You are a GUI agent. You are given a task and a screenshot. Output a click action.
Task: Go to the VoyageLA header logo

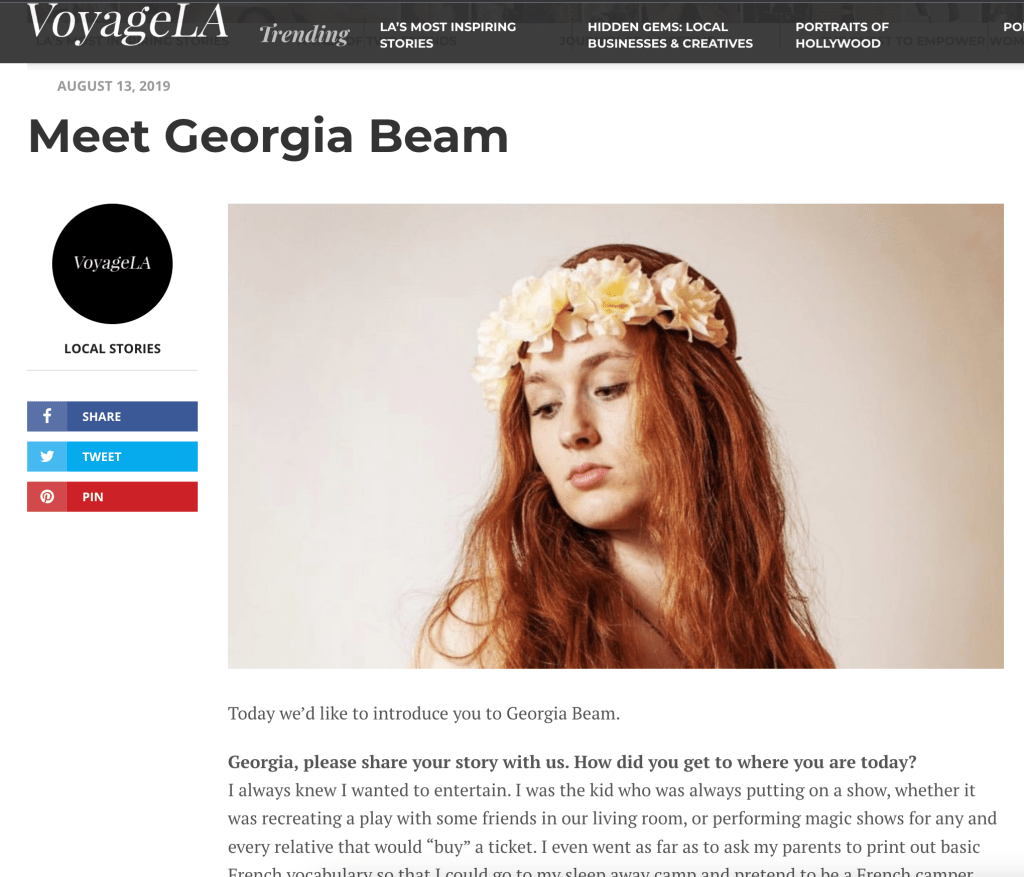tap(127, 24)
